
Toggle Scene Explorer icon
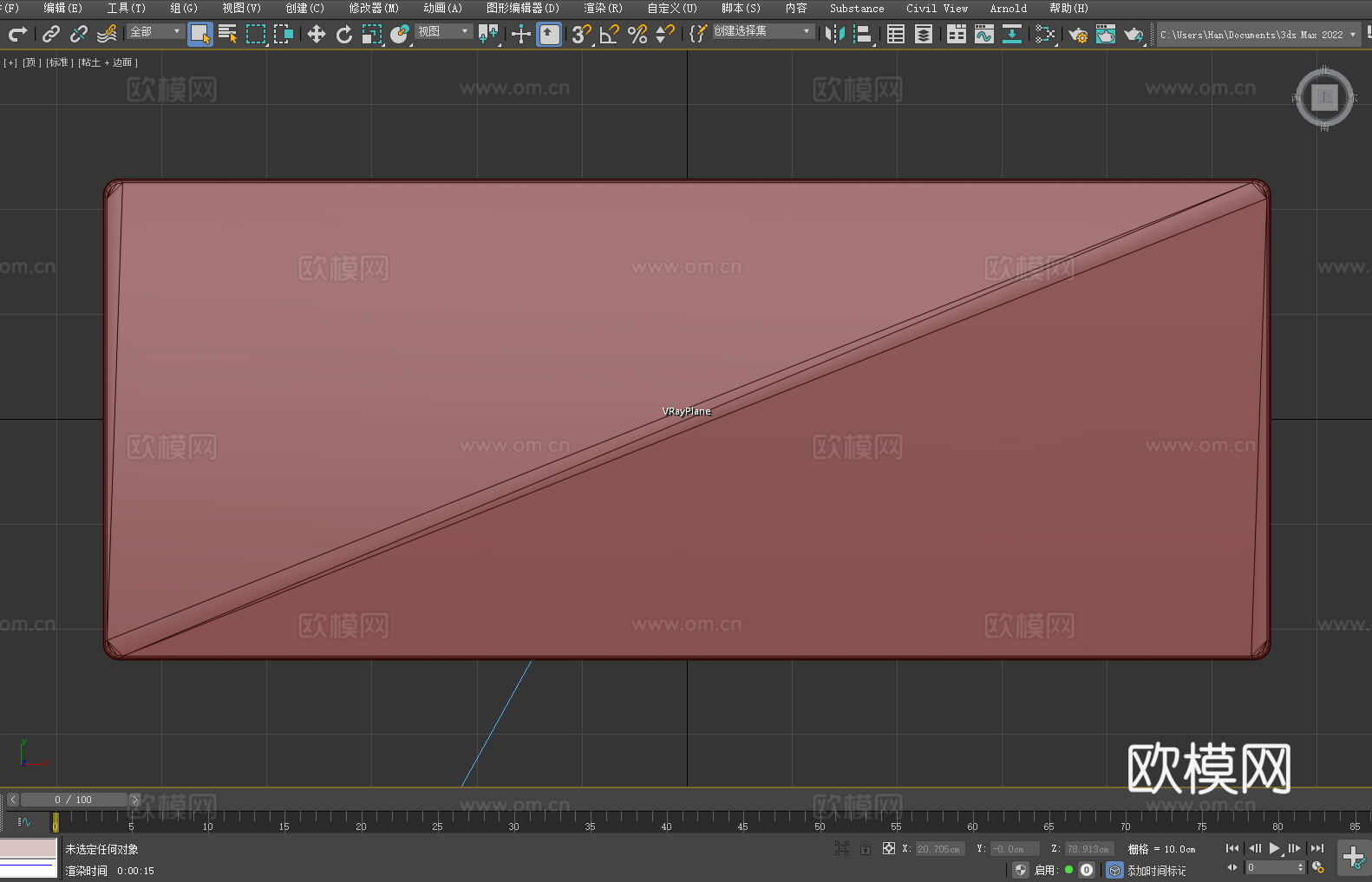point(896,34)
